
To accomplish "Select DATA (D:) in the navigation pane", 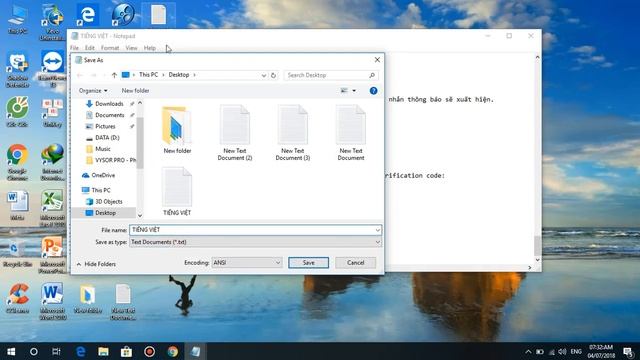I will tap(107, 138).
